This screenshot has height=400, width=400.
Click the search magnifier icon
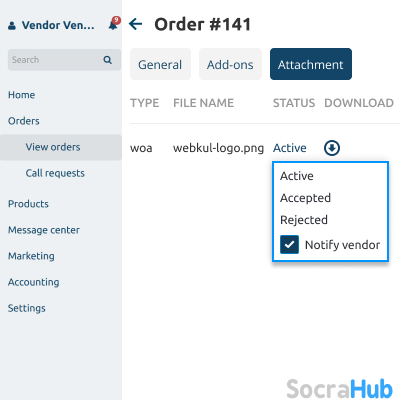[x=107, y=60]
